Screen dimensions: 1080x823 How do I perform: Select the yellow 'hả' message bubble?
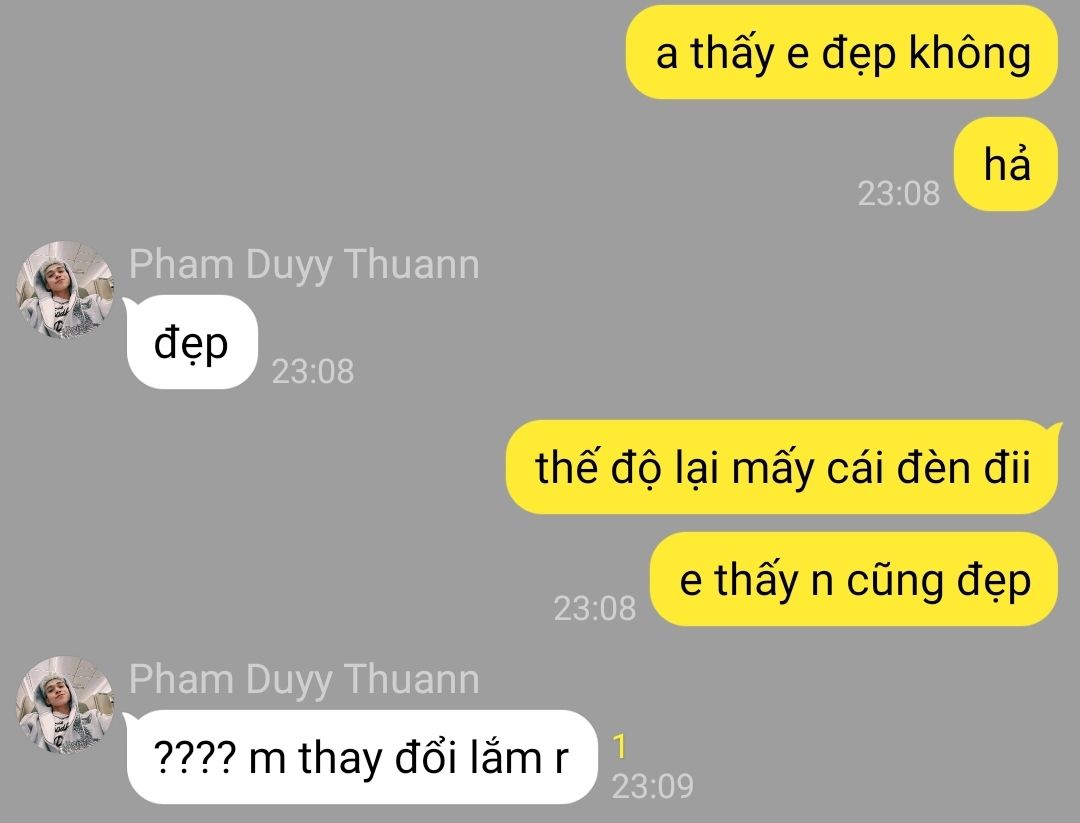(1006, 164)
